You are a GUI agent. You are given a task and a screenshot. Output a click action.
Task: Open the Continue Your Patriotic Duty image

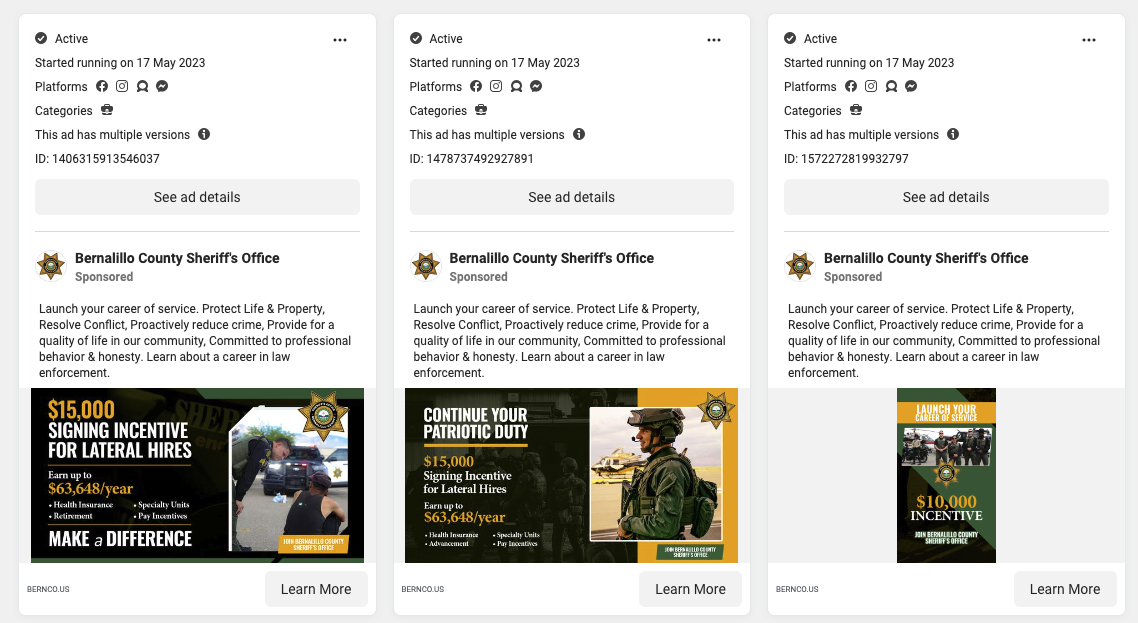click(571, 475)
